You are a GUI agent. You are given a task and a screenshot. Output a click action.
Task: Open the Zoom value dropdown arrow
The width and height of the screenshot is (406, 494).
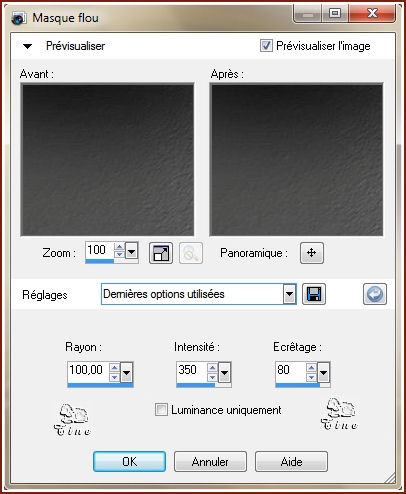(131, 250)
